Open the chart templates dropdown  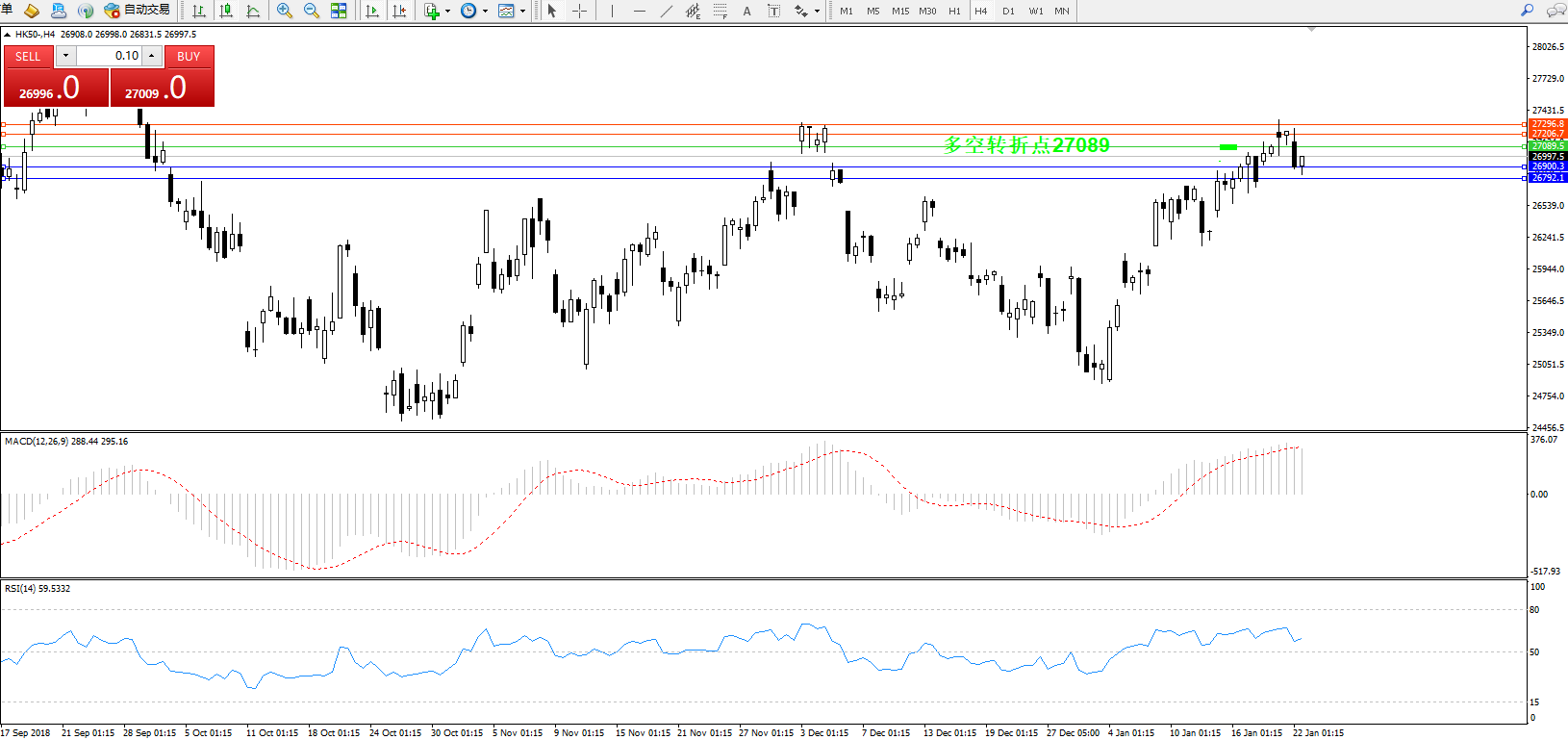pyautogui.click(x=522, y=12)
